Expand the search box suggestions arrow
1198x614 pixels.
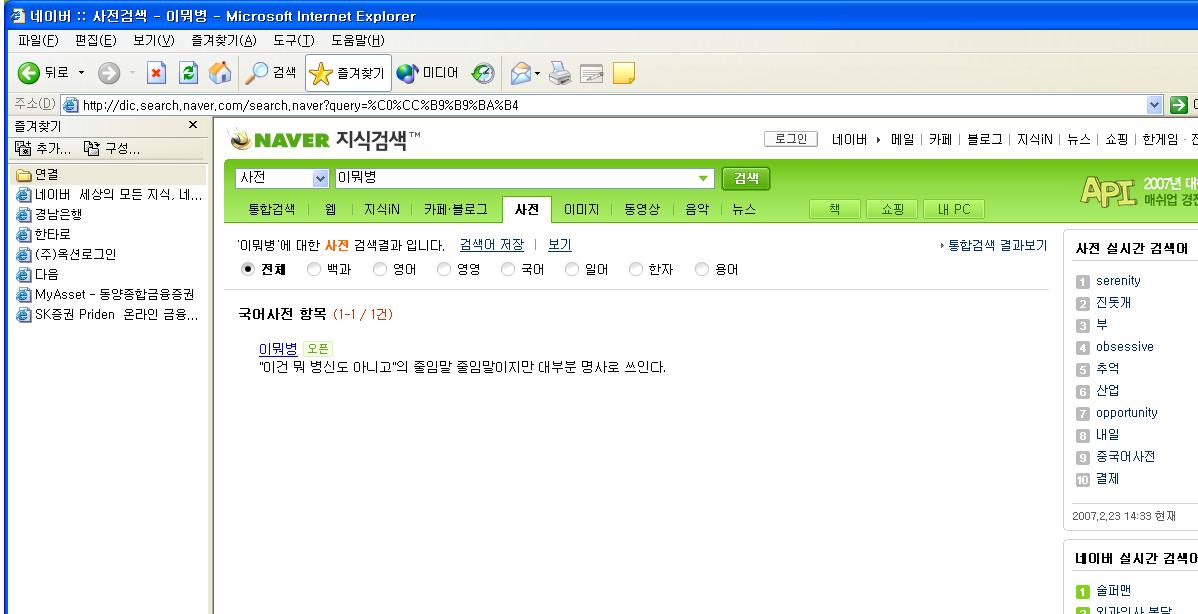pyautogui.click(x=703, y=179)
